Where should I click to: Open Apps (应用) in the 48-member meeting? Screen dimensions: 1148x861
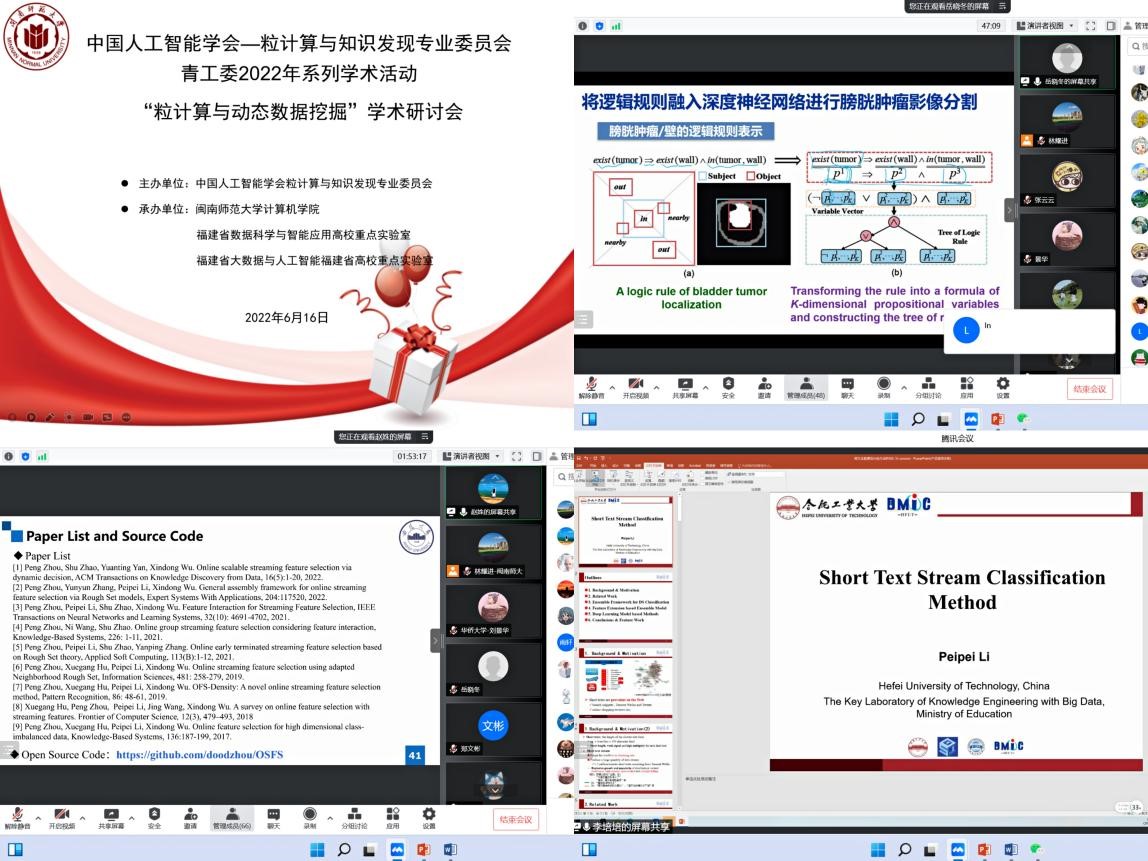coord(966,387)
